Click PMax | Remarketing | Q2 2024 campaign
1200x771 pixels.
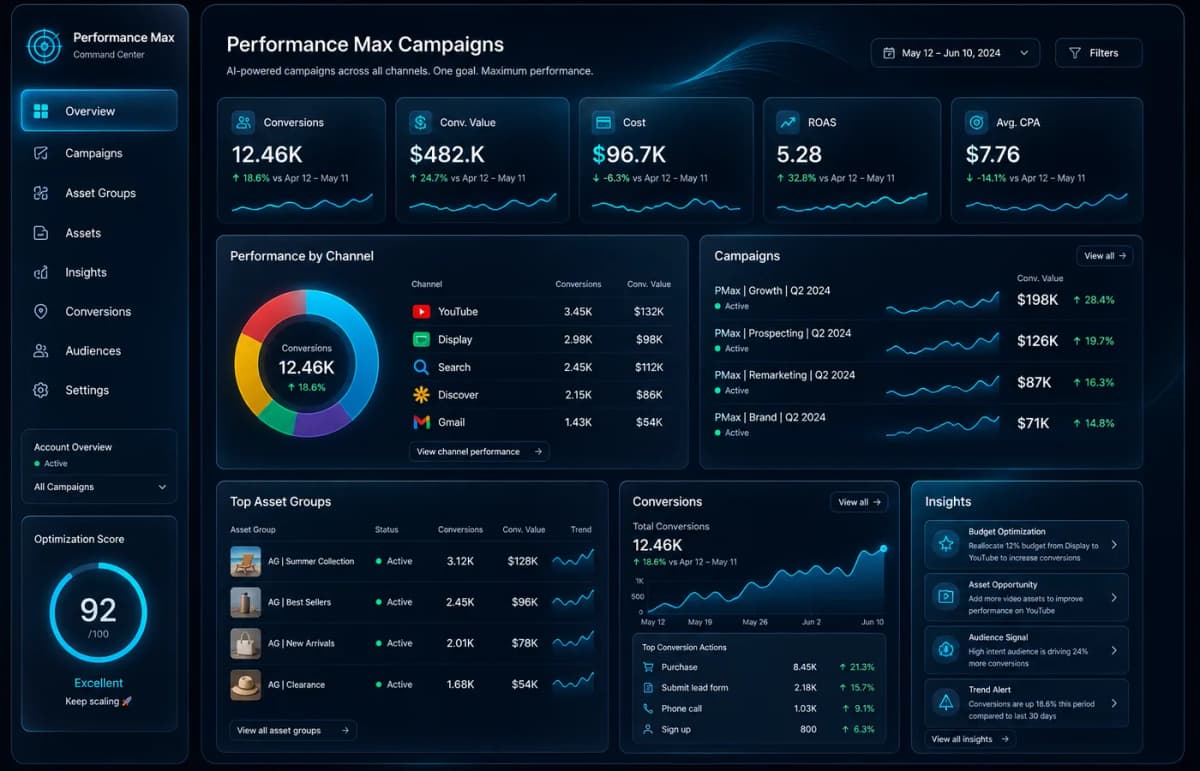[x=785, y=375]
